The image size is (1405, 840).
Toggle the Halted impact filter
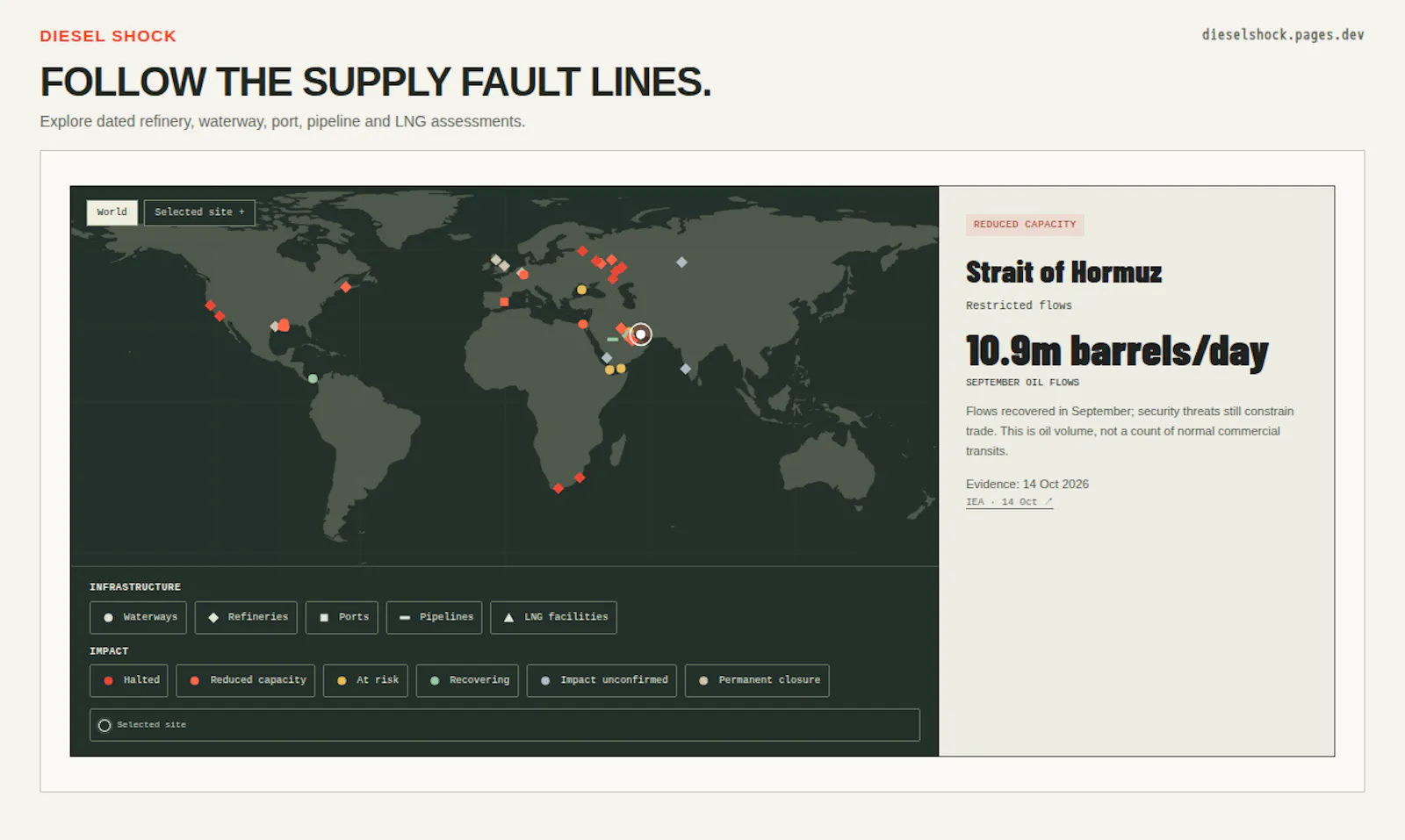coord(129,680)
